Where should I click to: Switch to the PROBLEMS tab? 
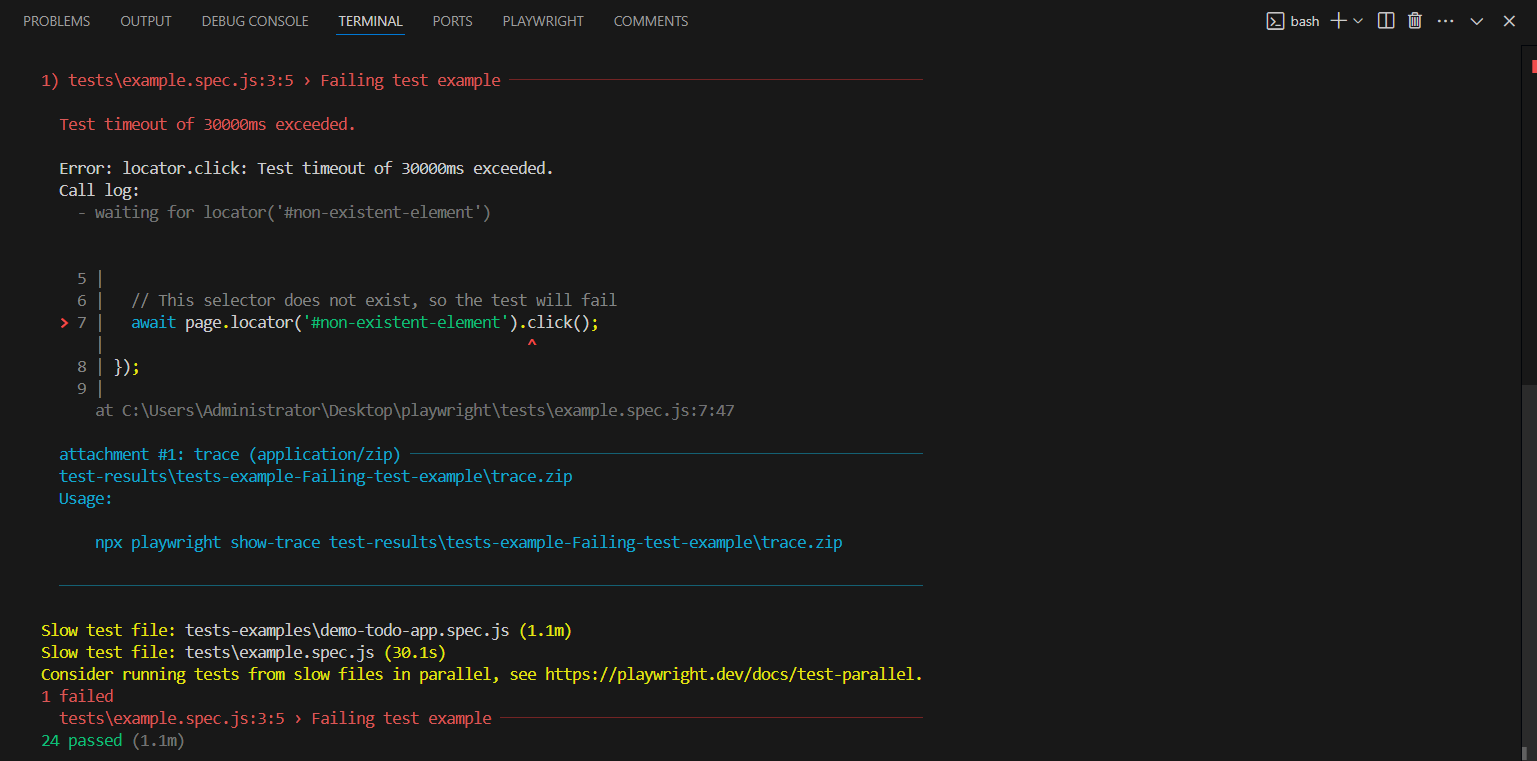click(x=56, y=21)
